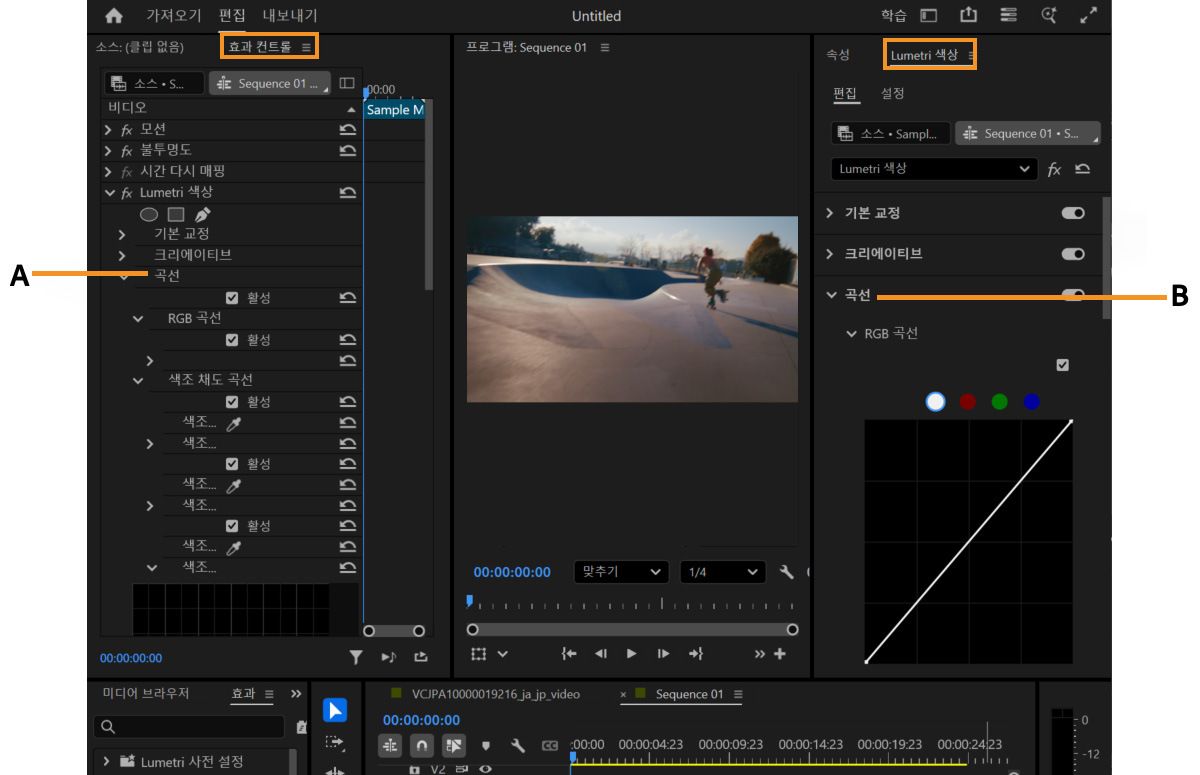Click the full-screen diagonal arrows icon
The height and width of the screenshot is (775, 1200).
1088,15
